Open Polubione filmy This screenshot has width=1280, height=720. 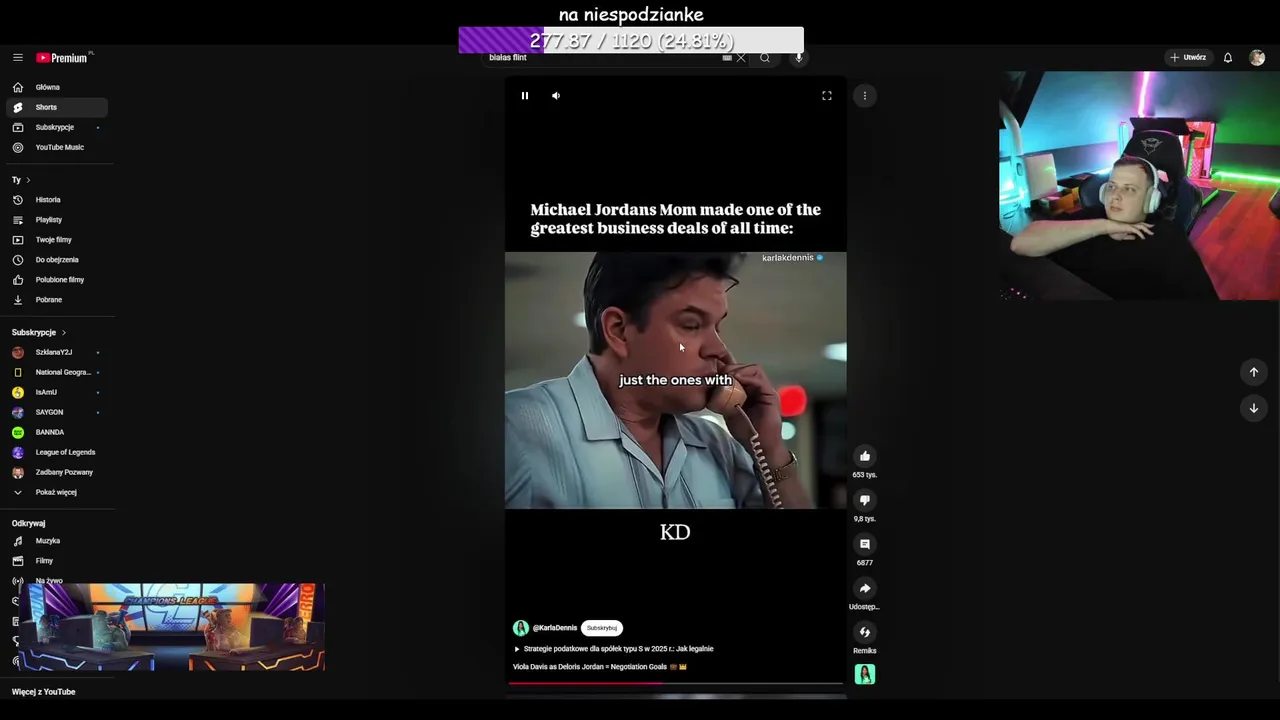coord(56,280)
